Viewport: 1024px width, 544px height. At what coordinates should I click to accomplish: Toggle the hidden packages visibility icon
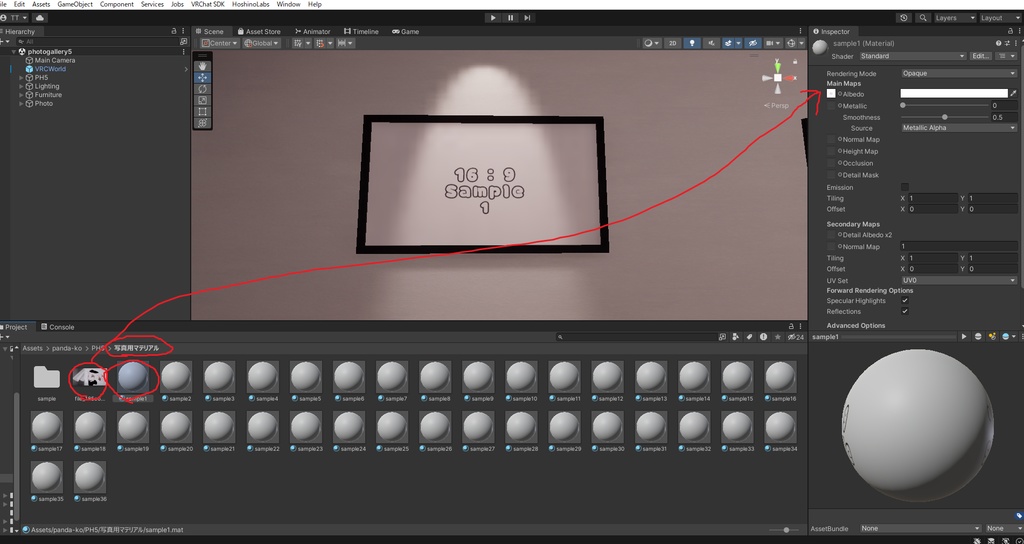click(x=795, y=337)
